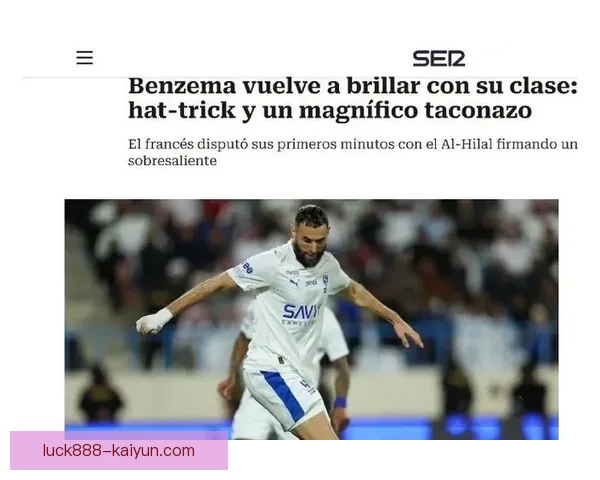Image resolution: width=600 pixels, height=480 pixels.
Task: Open the Benzema hat-trick headline
Action: click(x=352, y=98)
